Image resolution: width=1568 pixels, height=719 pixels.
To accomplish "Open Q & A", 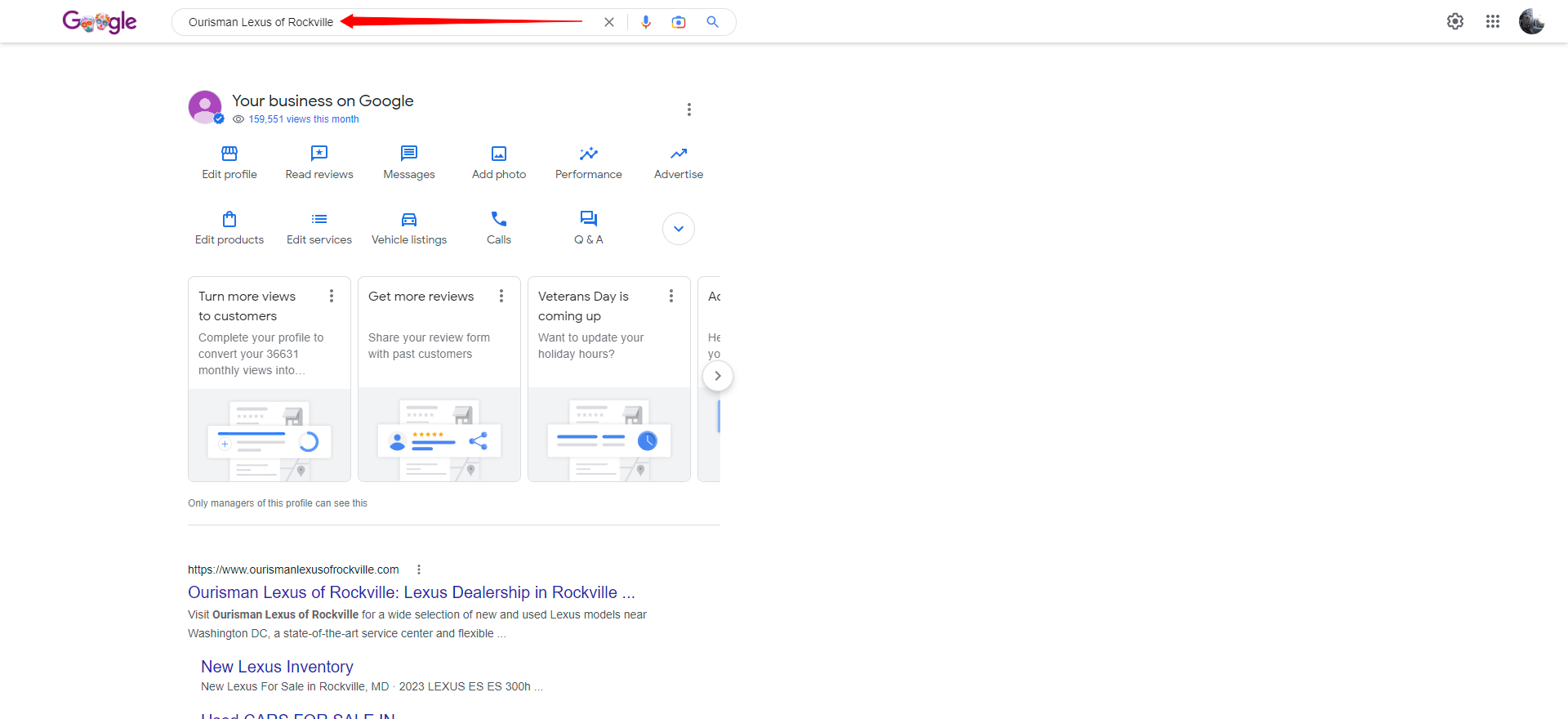I will [589, 228].
